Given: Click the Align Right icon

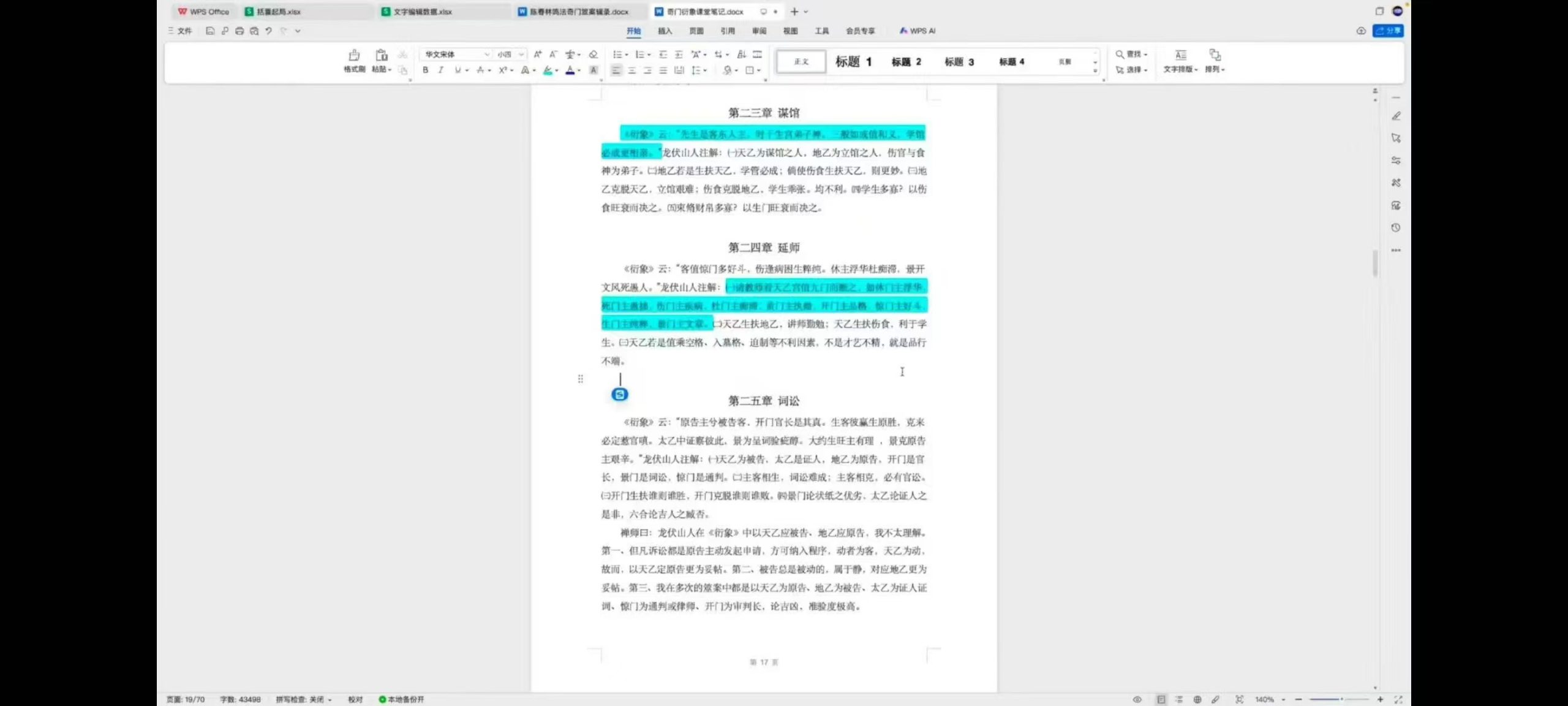Looking at the screenshot, I should [647, 70].
